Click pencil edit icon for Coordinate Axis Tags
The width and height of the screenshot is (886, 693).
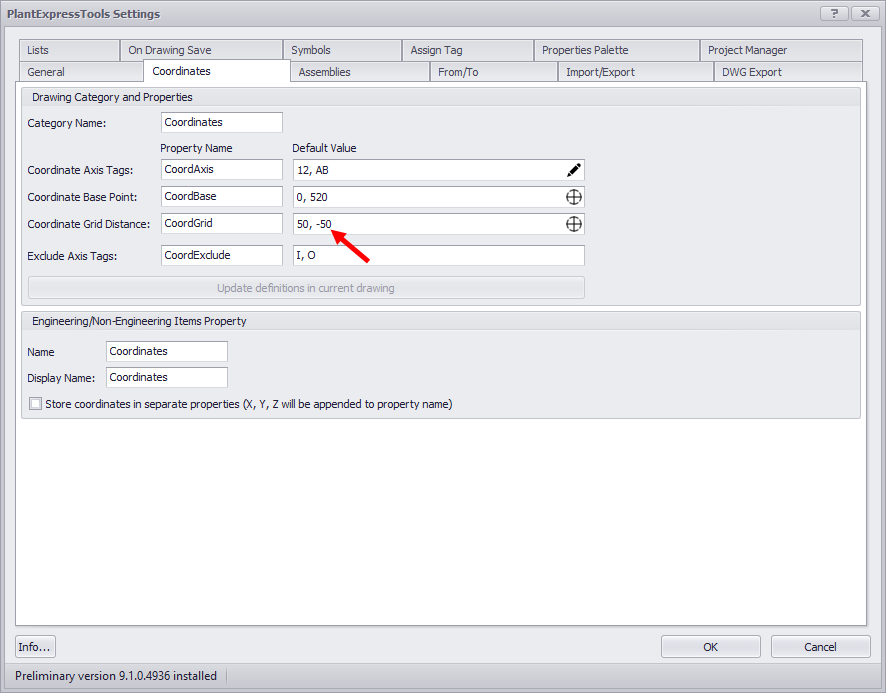click(x=573, y=170)
